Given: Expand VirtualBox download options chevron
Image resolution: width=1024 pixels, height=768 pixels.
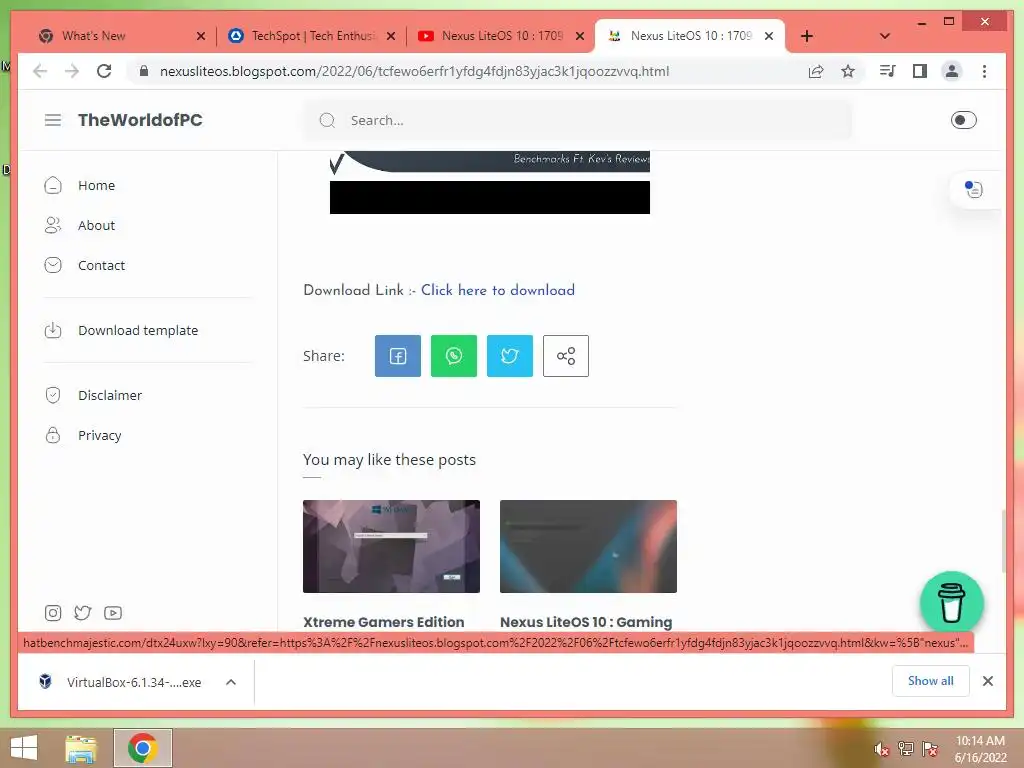Looking at the screenshot, I should (x=231, y=682).
